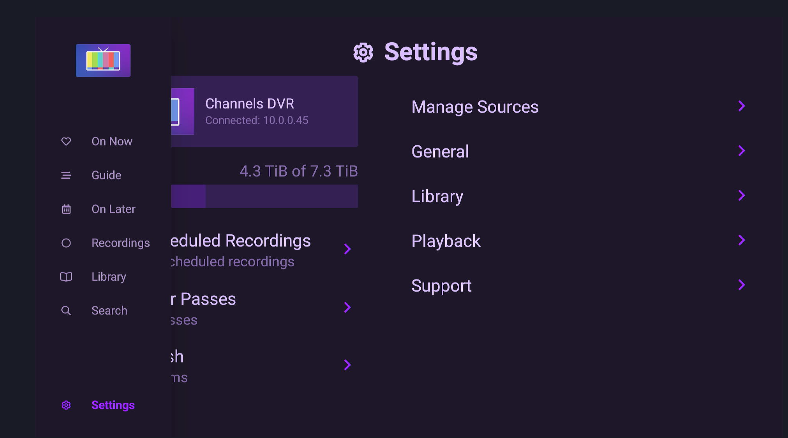Select the Passes row chevron
Screen dimensions: 788x438
[347, 307]
